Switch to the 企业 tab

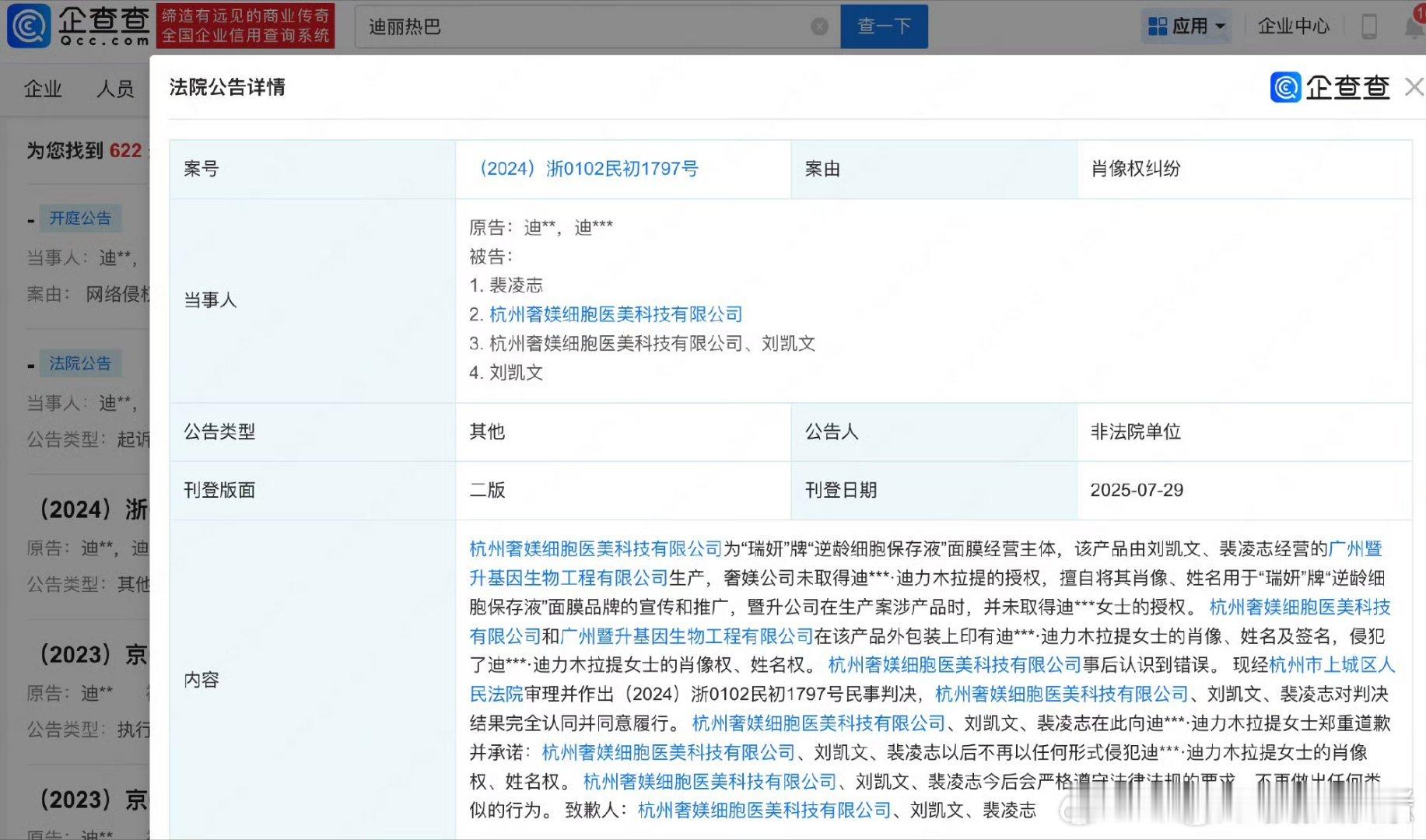(x=43, y=89)
